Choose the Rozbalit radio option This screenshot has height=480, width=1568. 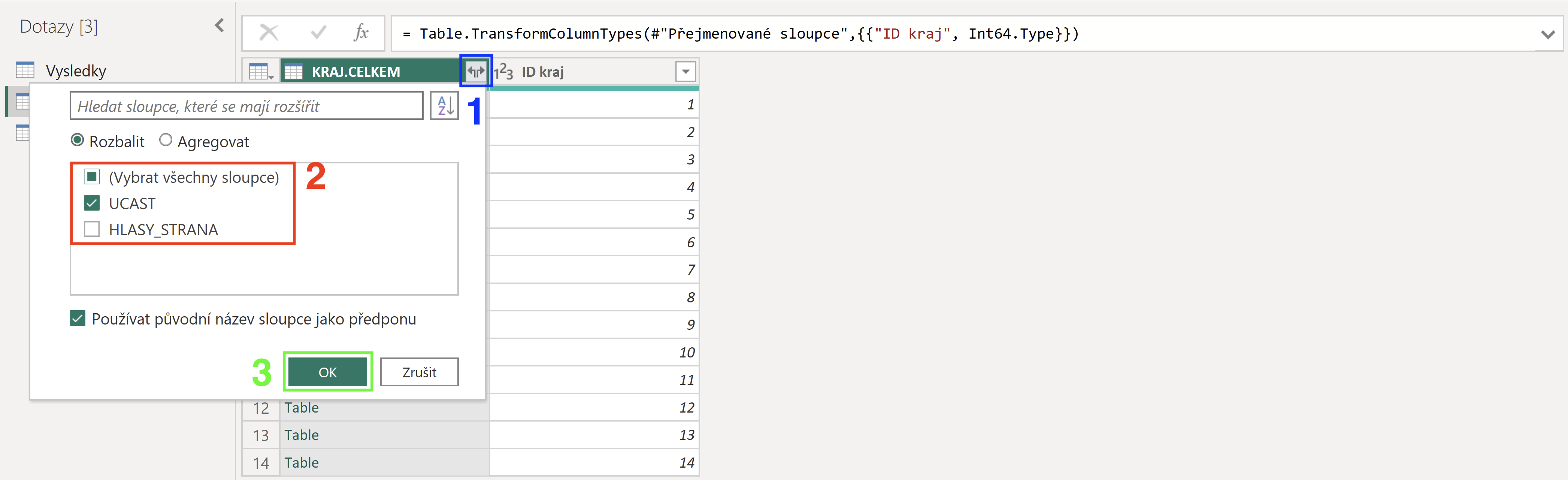tap(77, 140)
